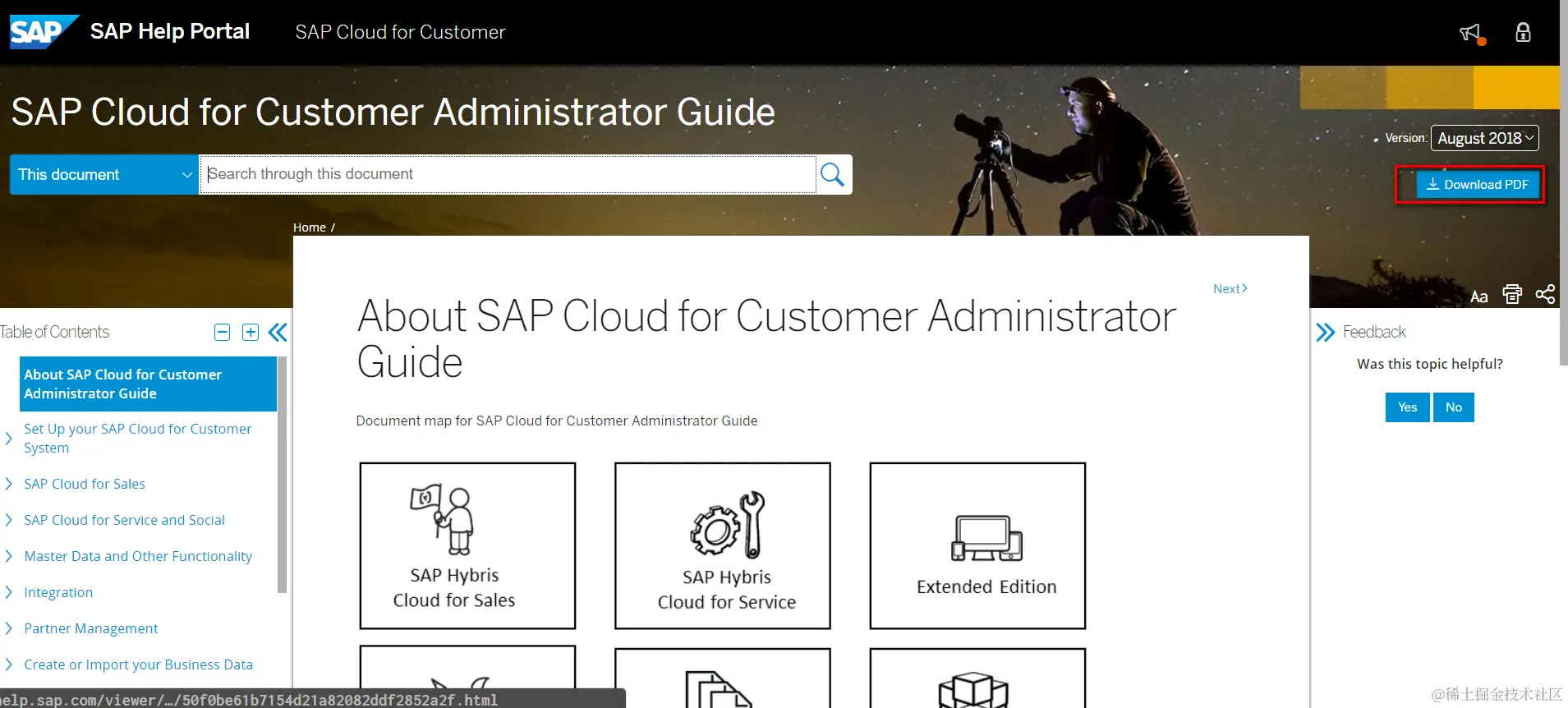Open SAP Help Portal home link
The image size is (1568, 708).
[x=170, y=31]
